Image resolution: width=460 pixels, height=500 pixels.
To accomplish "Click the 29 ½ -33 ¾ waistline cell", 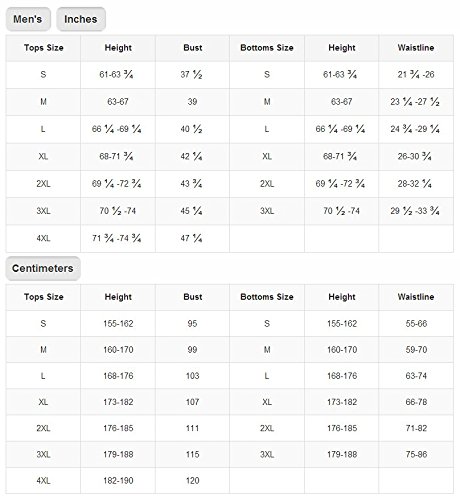I will click(416, 211).
